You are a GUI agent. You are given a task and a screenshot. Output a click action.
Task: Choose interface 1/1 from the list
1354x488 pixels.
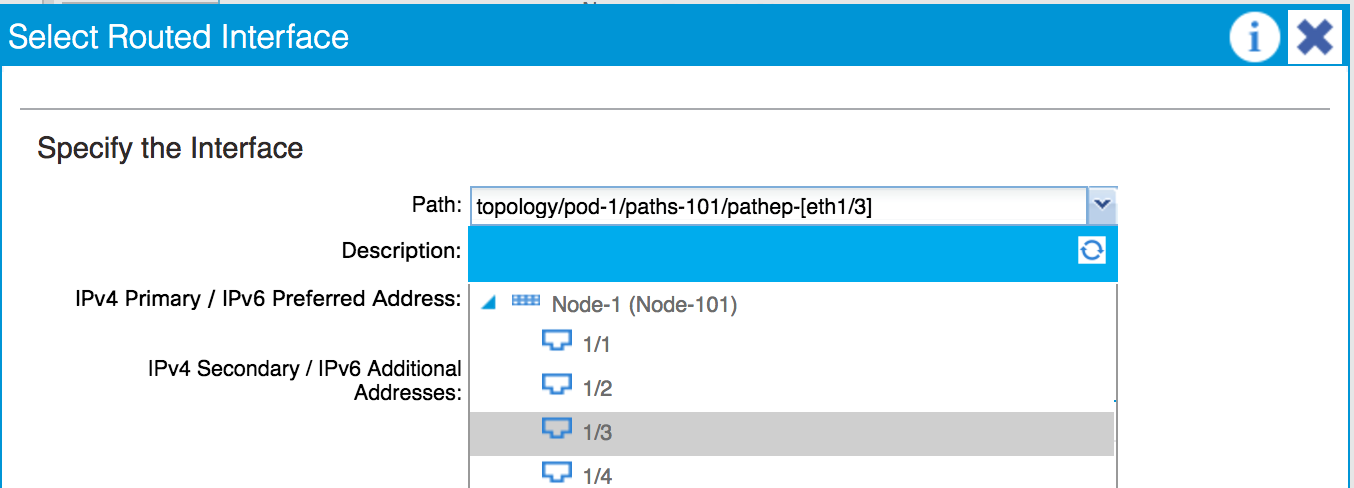596,345
